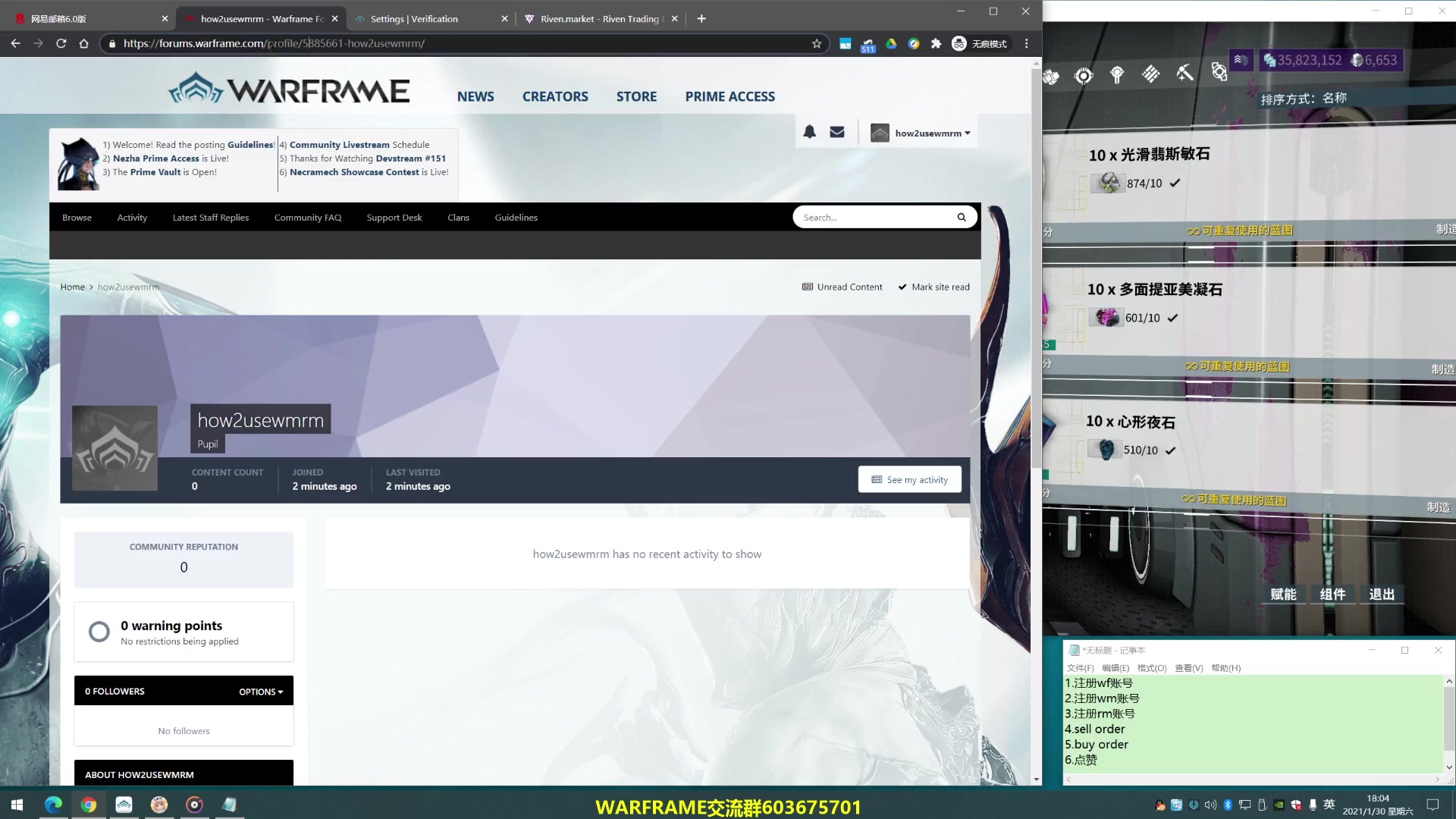Screen dimensions: 1456x819
Task: Click the 赋能 button in game
Action: point(1283,595)
